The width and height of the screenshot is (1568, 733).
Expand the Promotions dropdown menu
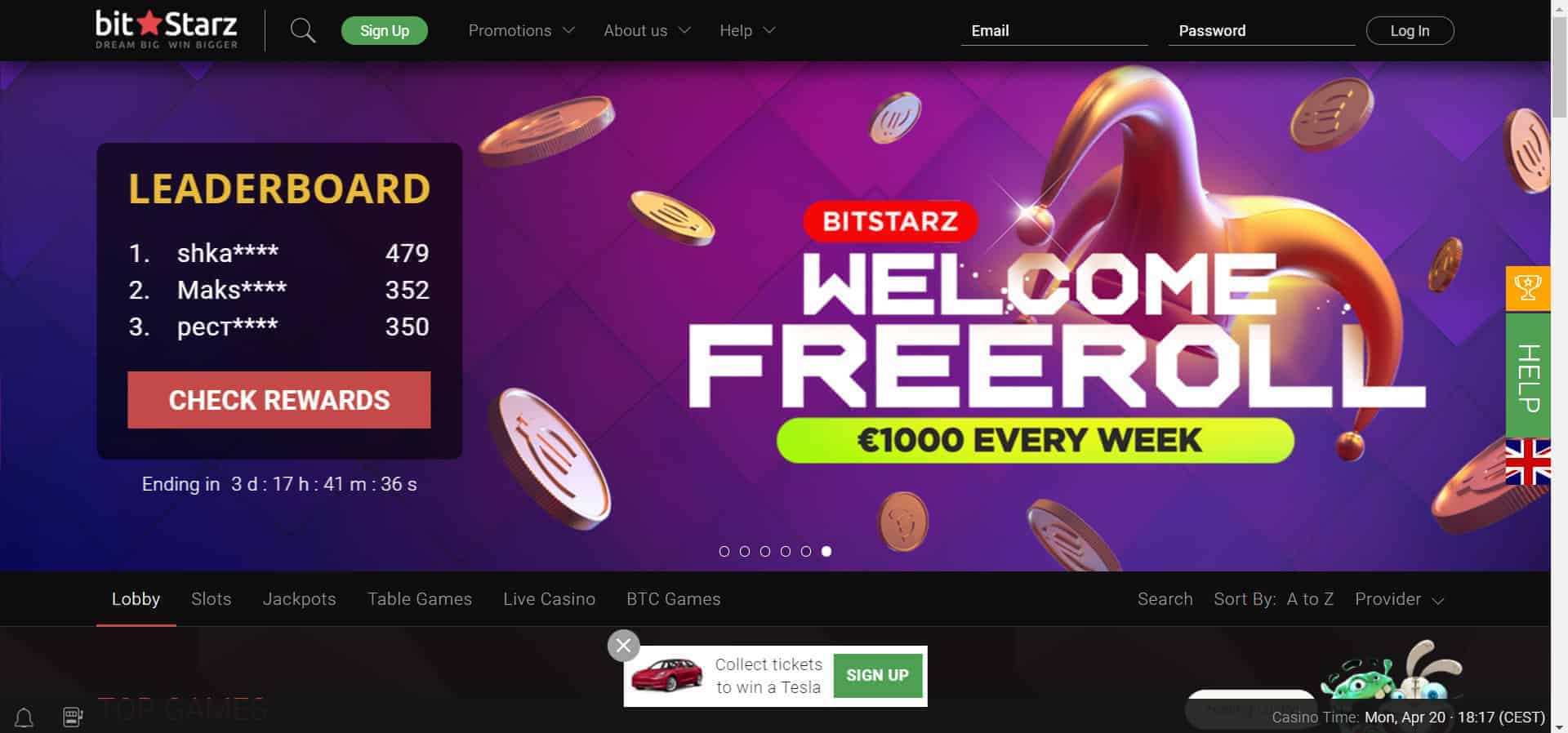tap(522, 30)
